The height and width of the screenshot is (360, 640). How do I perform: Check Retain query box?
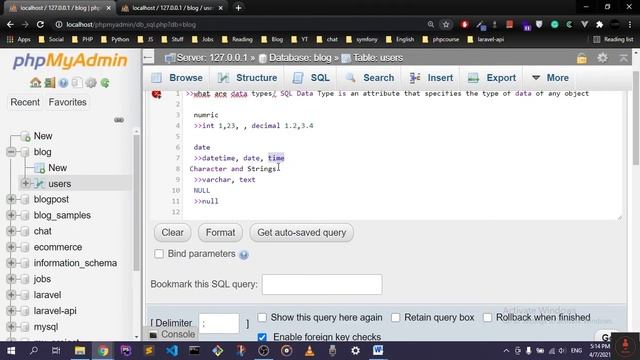(396, 317)
